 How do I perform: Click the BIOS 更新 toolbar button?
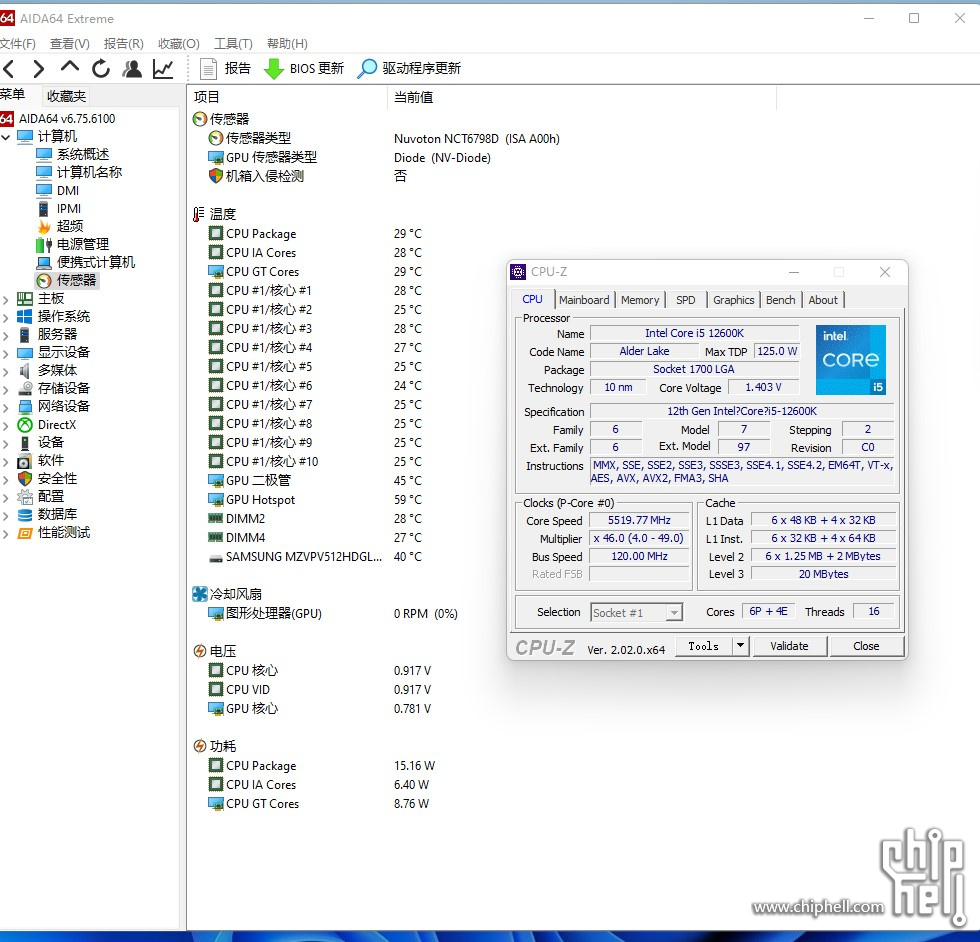[x=304, y=68]
